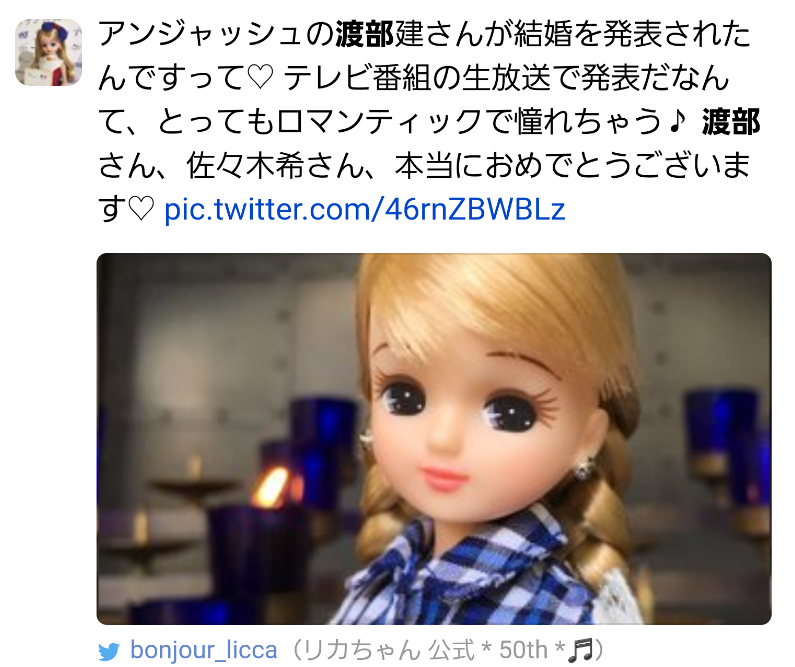Open the bonjour_licca account link
The image size is (795, 667).
tap(204, 650)
